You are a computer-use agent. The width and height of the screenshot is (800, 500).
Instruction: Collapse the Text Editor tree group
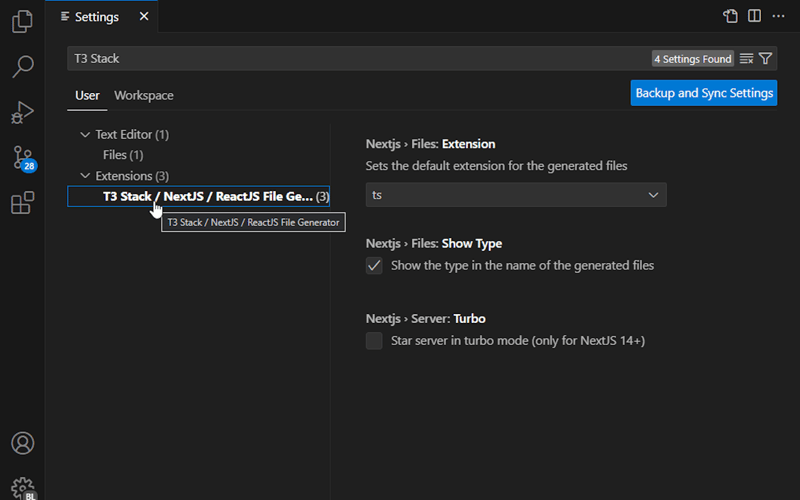(85, 135)
